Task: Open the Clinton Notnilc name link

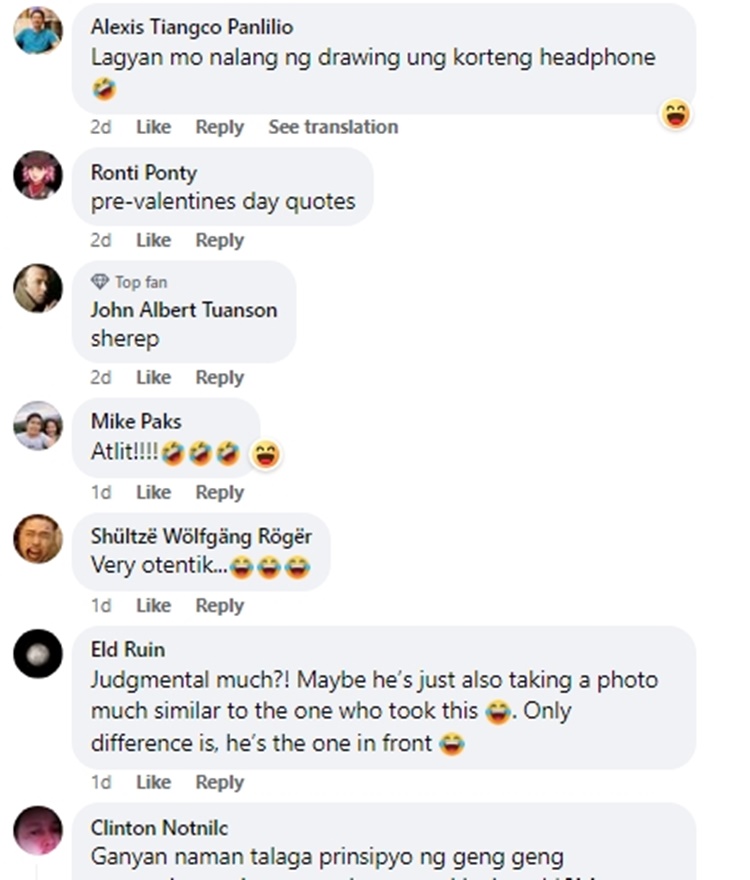Action: click(x=159, y=827)
